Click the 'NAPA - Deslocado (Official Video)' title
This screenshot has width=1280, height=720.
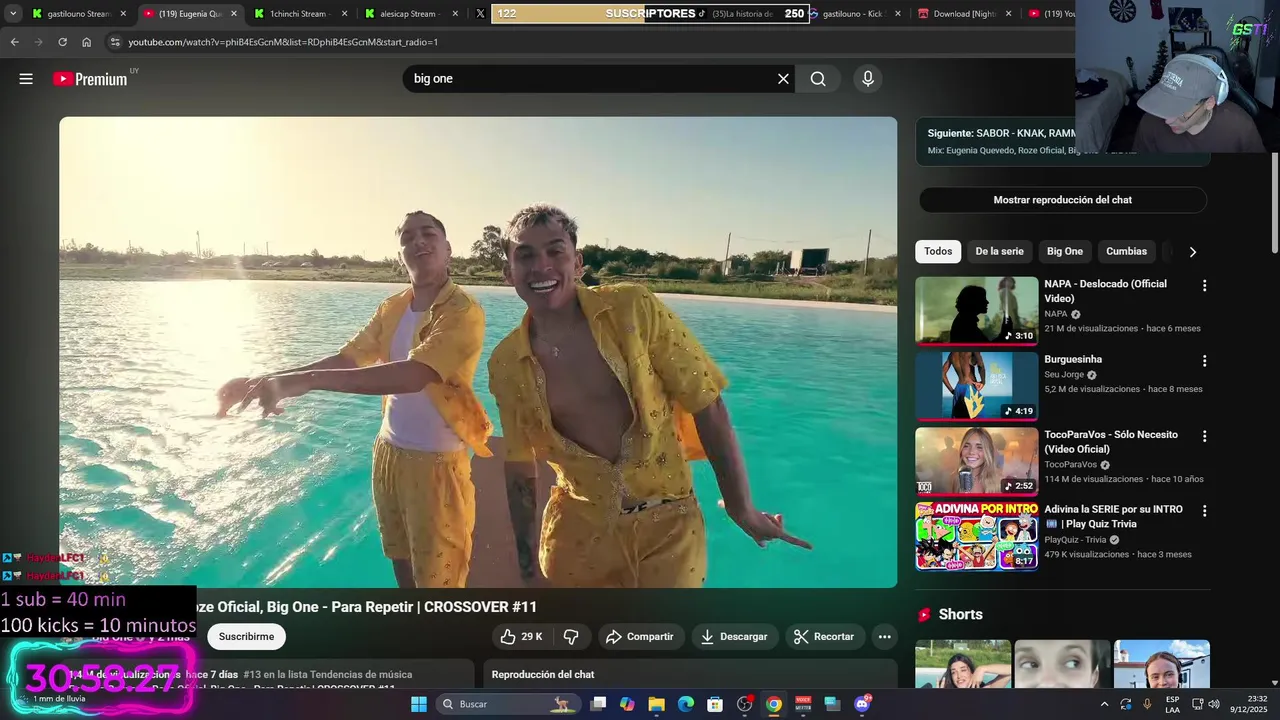[x=1106, y=291]
